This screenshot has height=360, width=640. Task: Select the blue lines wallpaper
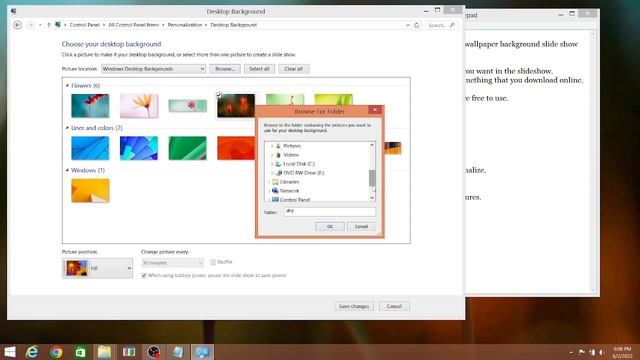90,148
